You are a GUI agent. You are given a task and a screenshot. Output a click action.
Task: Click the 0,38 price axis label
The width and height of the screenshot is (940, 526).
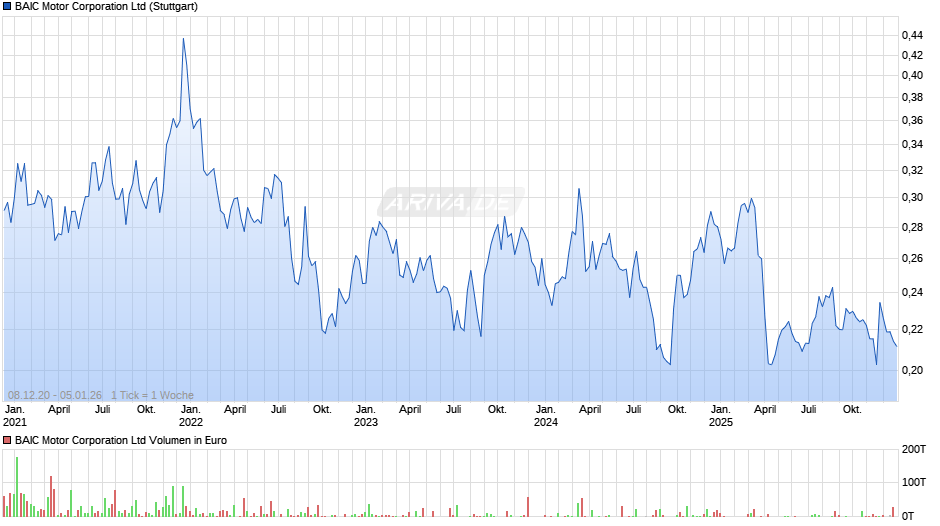click(912, 97)
